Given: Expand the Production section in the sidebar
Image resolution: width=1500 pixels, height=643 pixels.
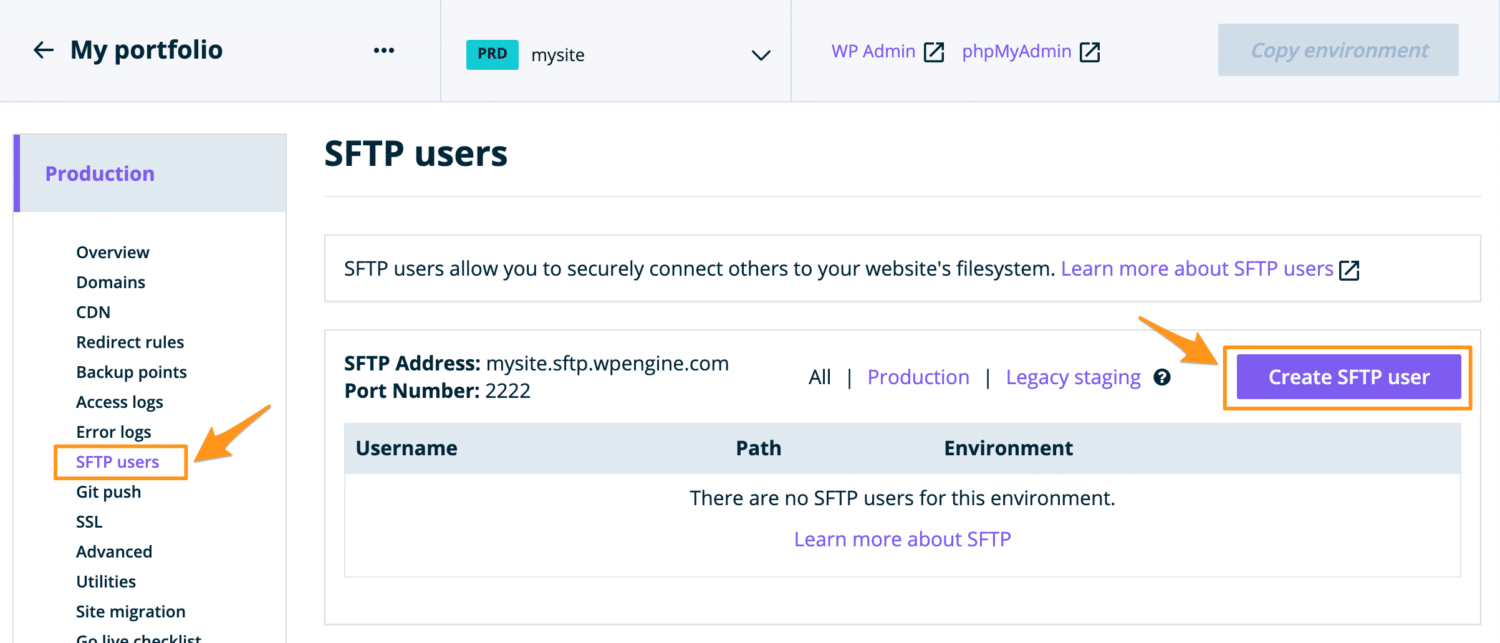Looking at the screenshot, I should click(100, 173).
